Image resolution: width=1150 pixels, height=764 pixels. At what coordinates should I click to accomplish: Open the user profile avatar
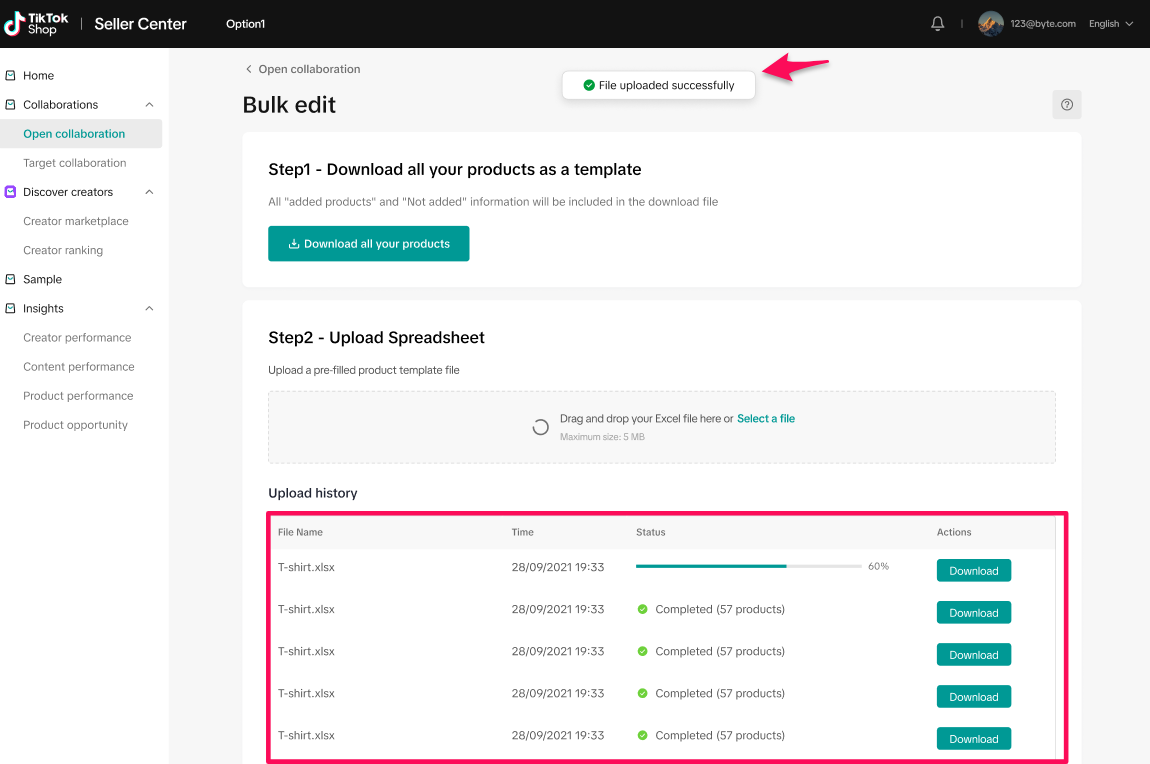(990, 24)
